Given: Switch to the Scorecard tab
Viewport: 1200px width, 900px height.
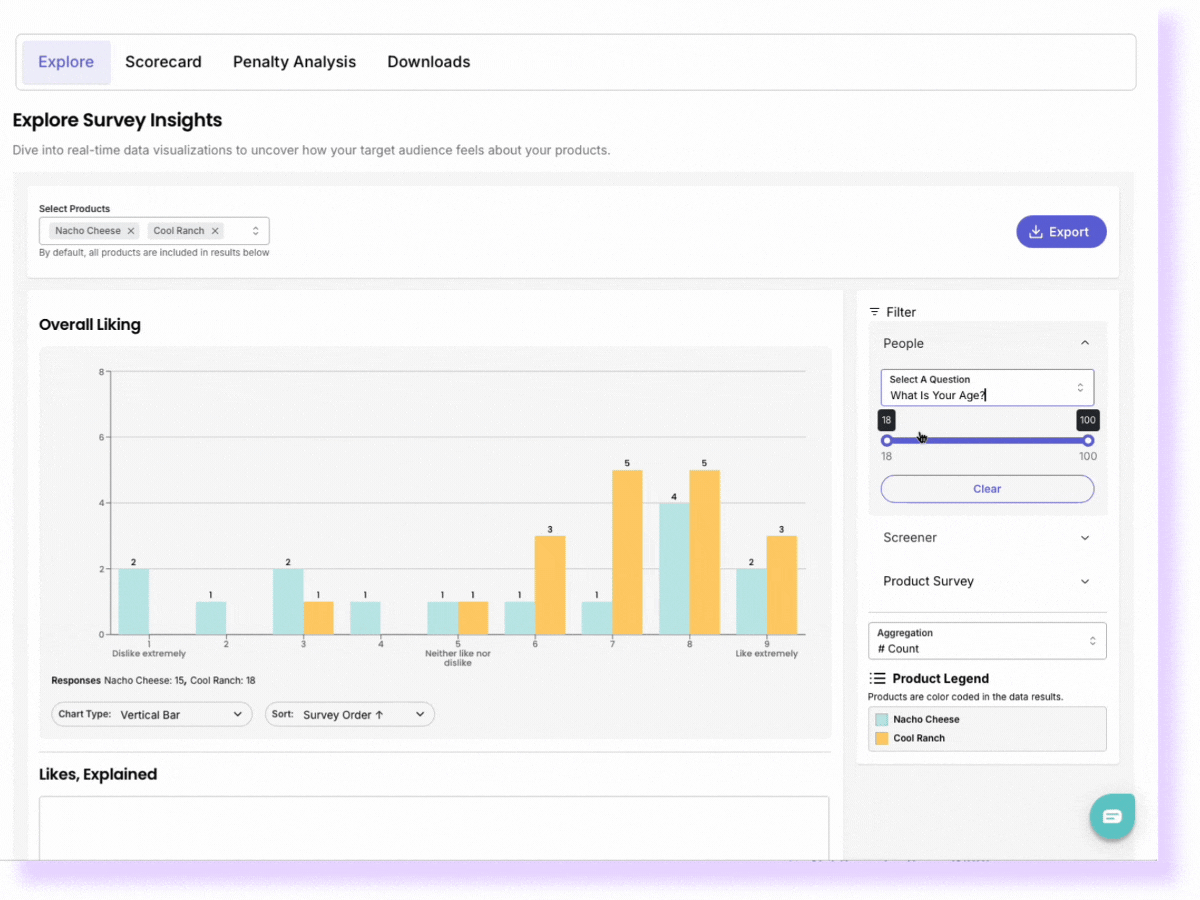Looking at the screenshot, I should [x=163, y=62].
